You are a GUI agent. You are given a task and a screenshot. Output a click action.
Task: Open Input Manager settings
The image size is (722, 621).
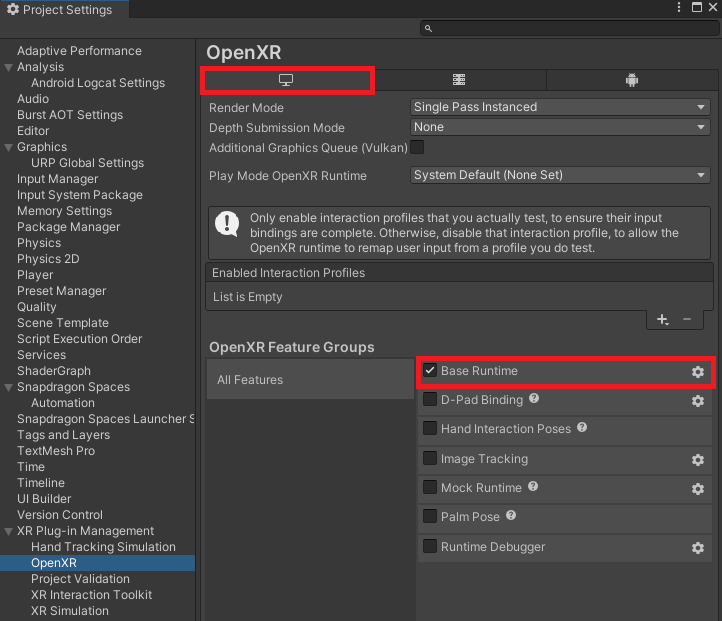58,179
